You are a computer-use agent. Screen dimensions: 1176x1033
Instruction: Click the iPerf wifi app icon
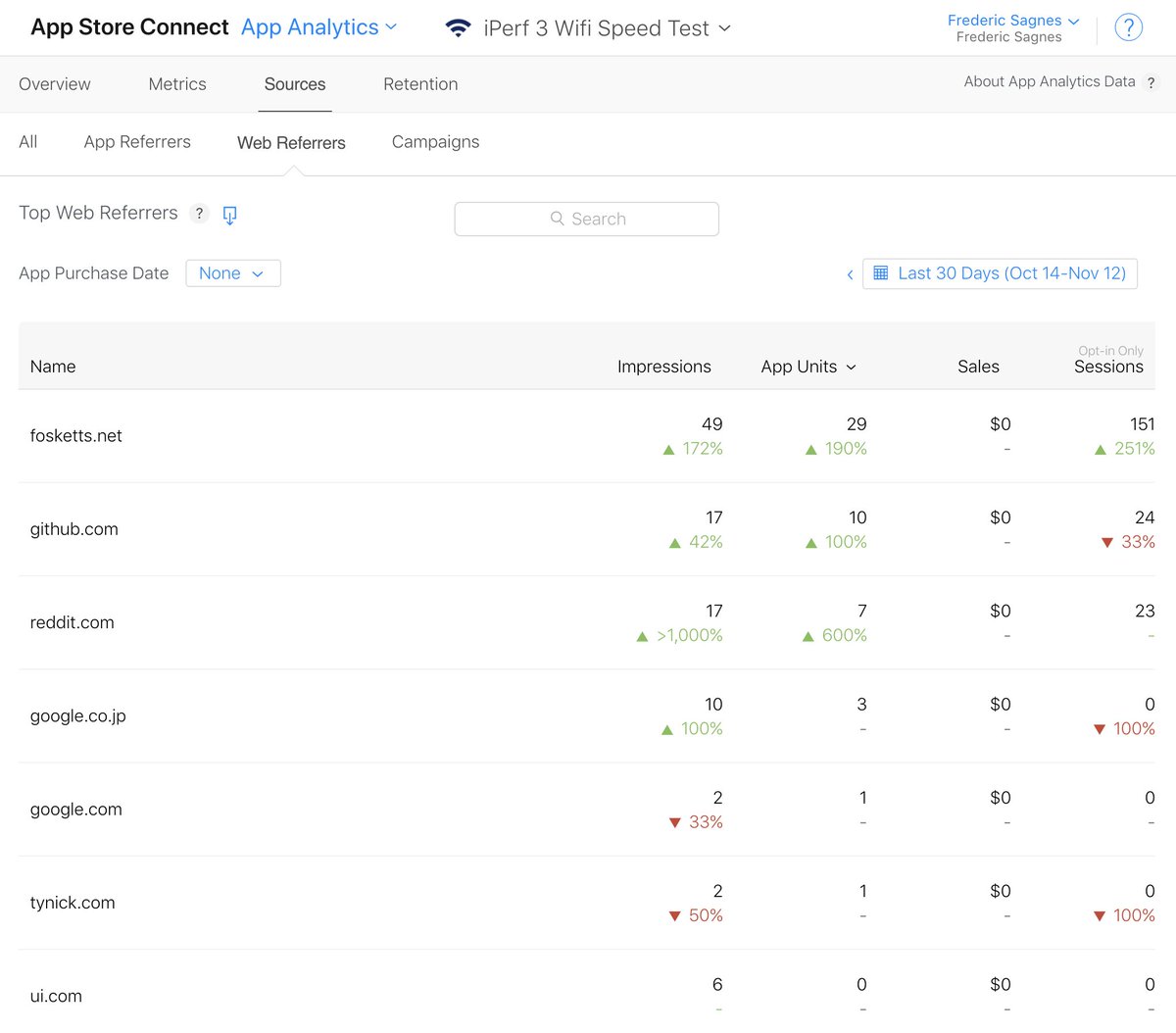458,28
